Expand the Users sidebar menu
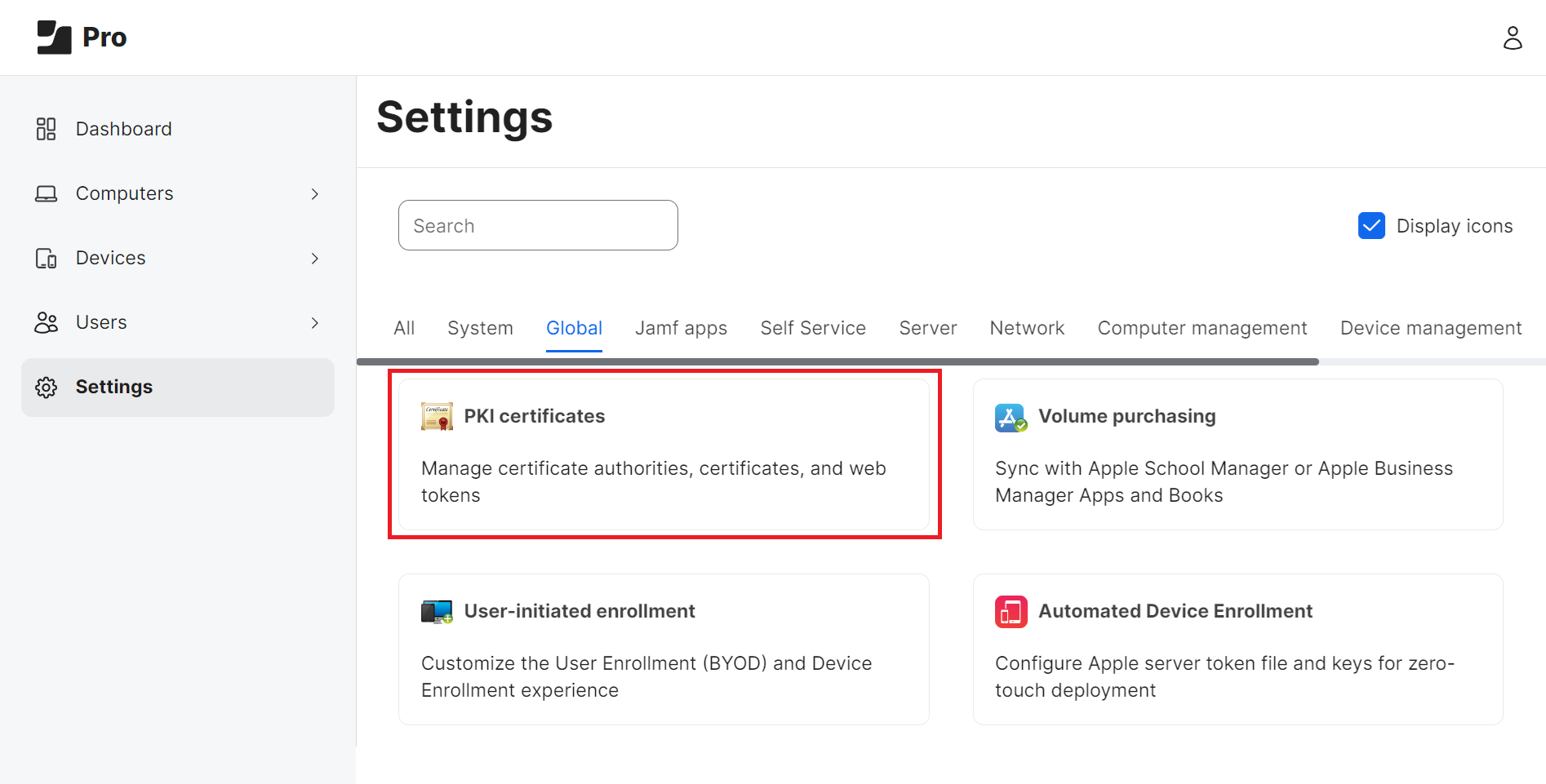 [x=314, y=323]
